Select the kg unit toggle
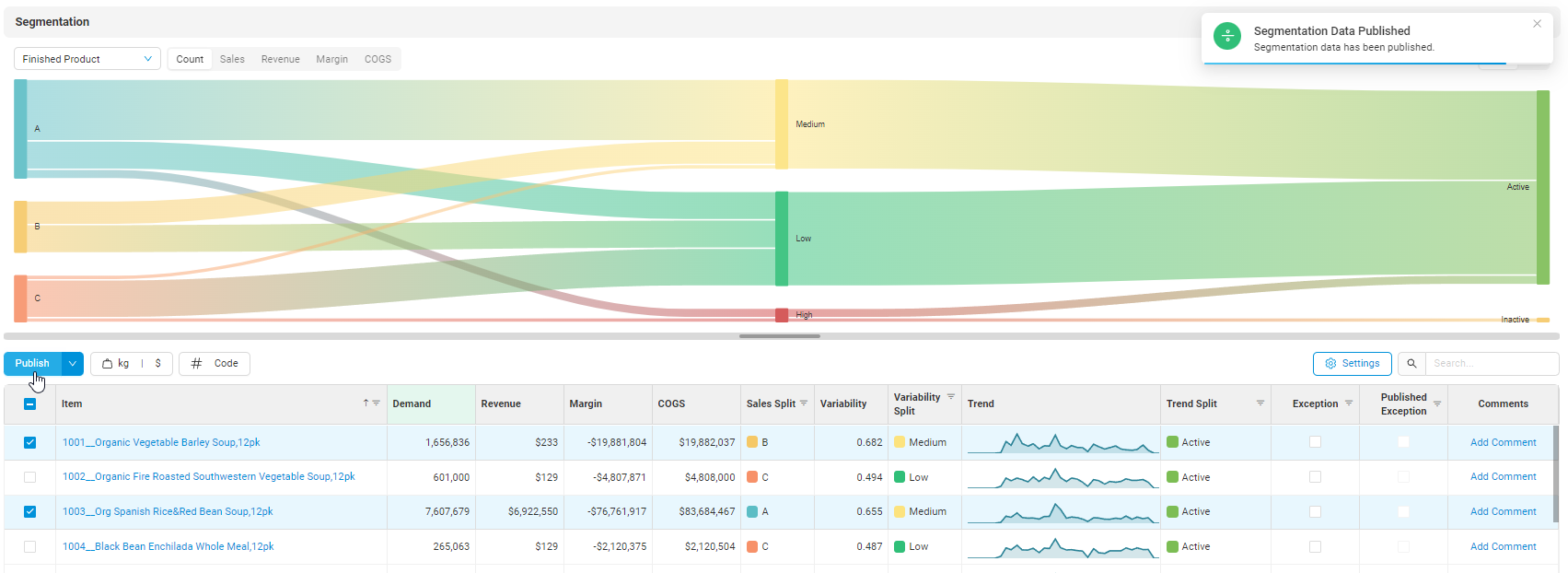This screenshot has width=1568, height=573. click(116, 364)
